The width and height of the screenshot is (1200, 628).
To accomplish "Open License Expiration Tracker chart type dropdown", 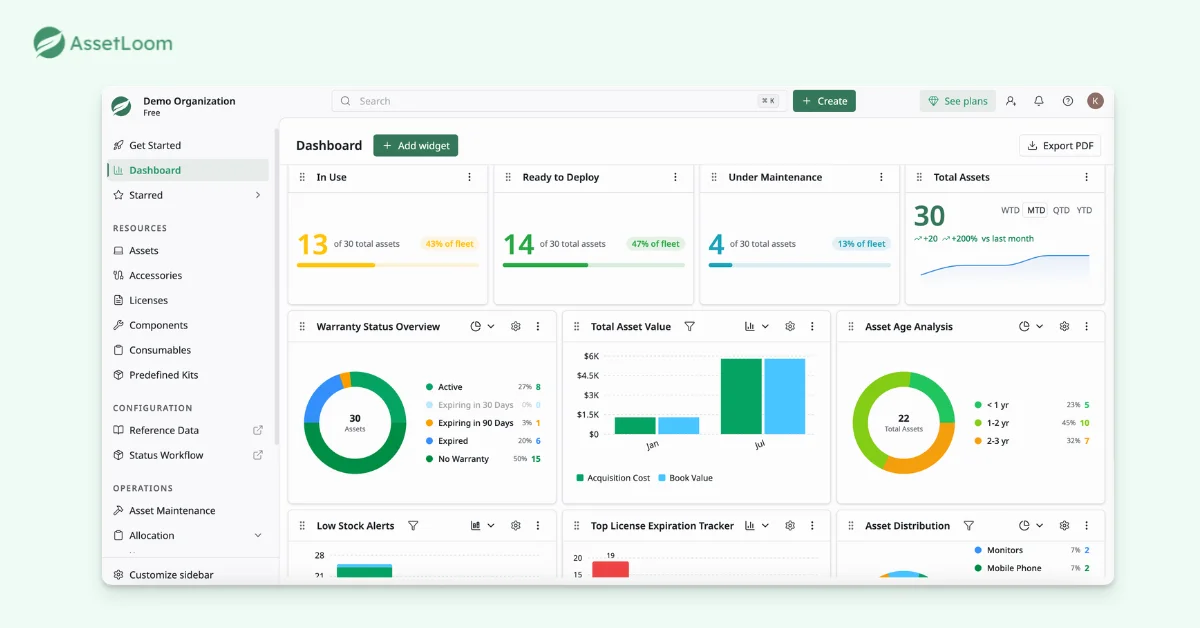I will [x=757, y=526].
